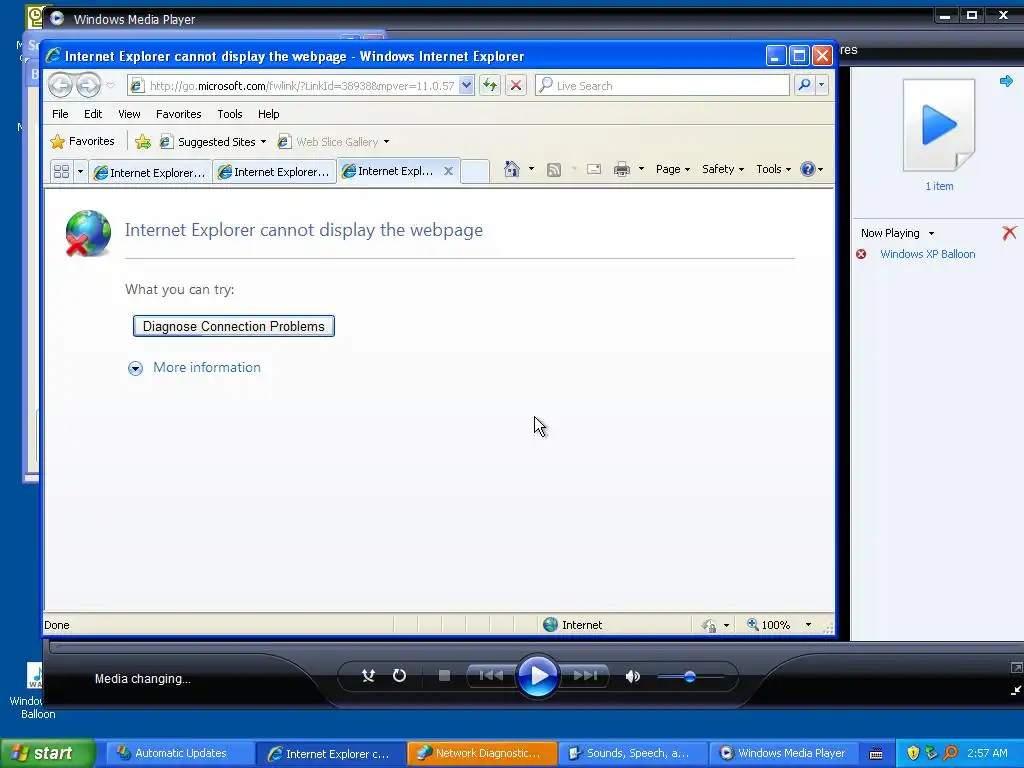1024x768 pixels.
Task: Open the Favorites menu
Action: tap(178, 114)
